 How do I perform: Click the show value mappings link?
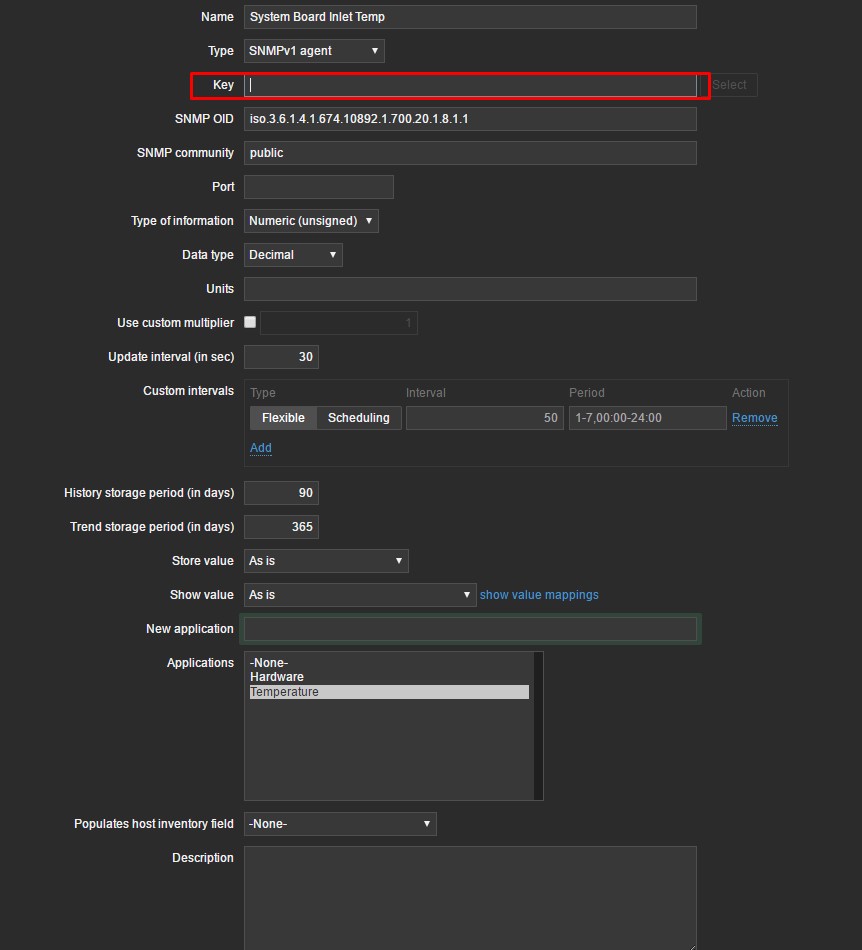(x=539, y=595)
